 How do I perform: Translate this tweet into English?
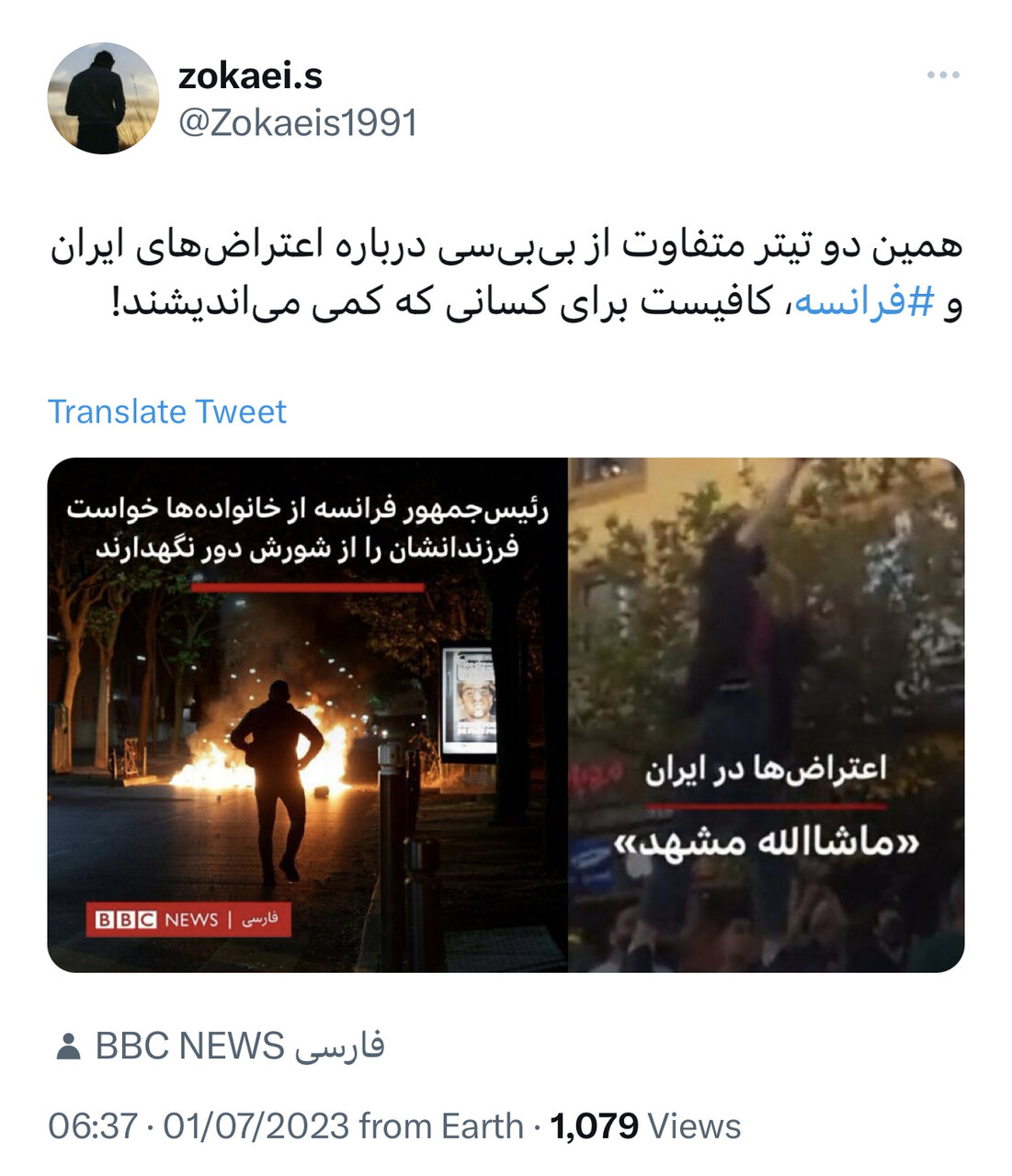[167, 411]
